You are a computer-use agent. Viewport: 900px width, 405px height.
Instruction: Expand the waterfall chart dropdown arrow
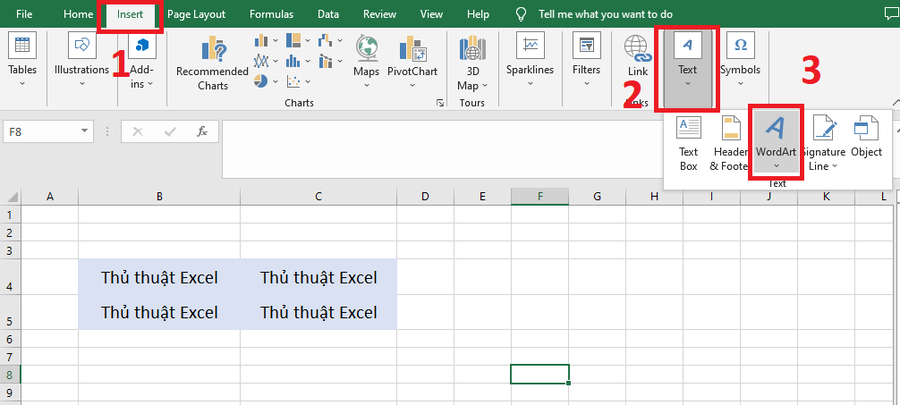[x=340, y=41]
